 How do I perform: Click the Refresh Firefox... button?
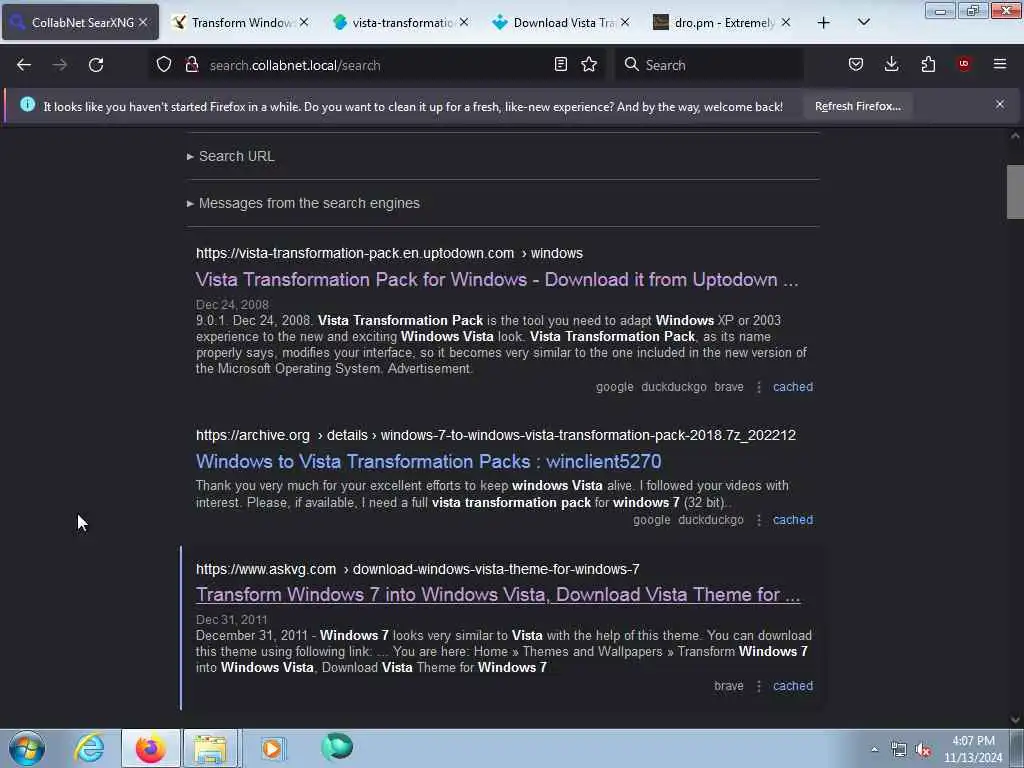coord(857,106)
